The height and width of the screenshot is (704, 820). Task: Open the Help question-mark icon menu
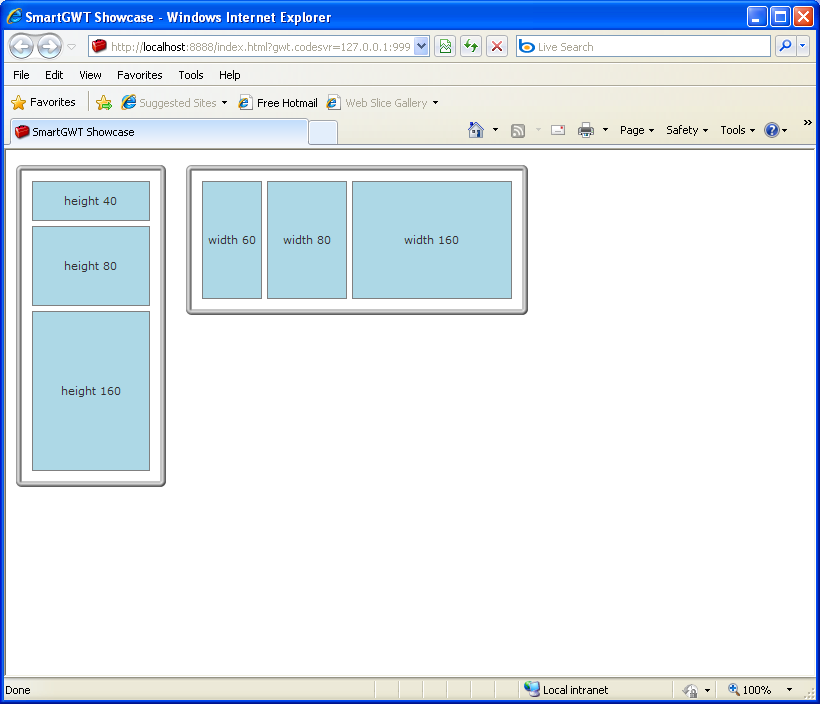[x=776, y=130]
